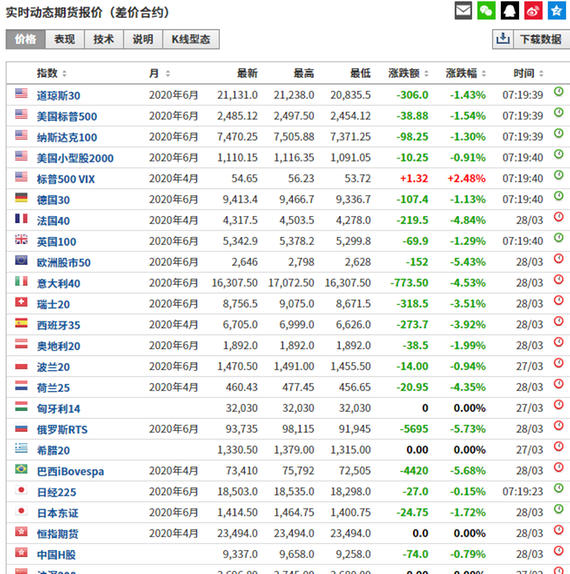The height and width of the screenshot is (574, 570).
Task: Open the 荷兰25 index link
Action: coord(53,388)
